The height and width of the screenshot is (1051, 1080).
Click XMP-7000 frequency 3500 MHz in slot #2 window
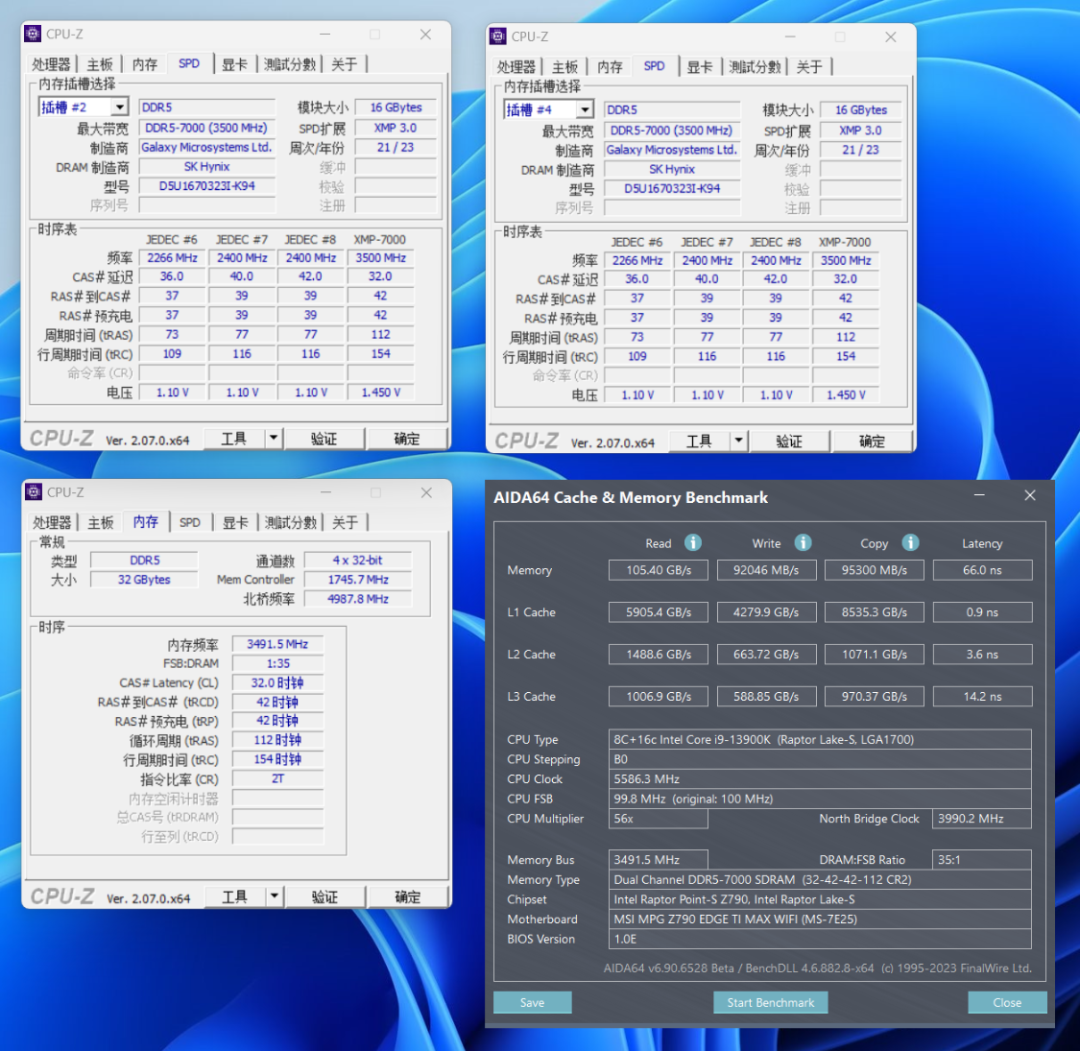tap(380, 258)
